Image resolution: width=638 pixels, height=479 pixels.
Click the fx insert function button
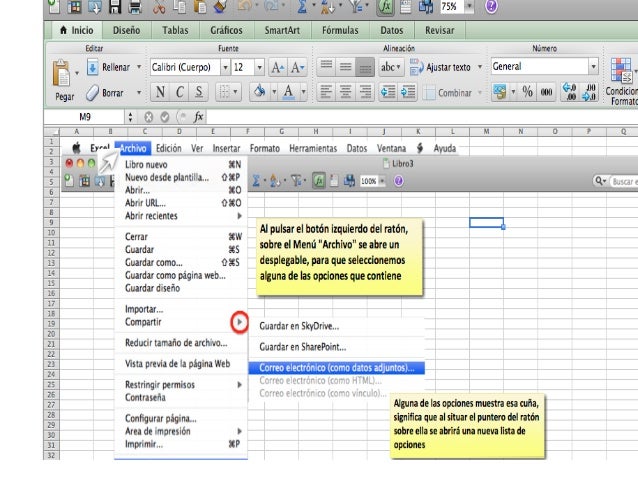coord(199,117)
